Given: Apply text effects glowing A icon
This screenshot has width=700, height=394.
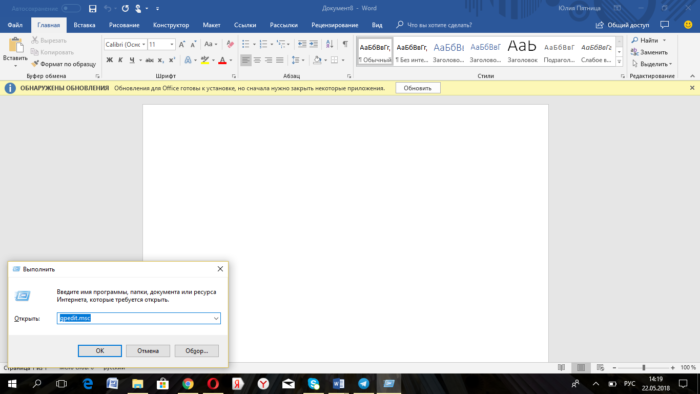Looking at the screenshot, I should point(188,60).
